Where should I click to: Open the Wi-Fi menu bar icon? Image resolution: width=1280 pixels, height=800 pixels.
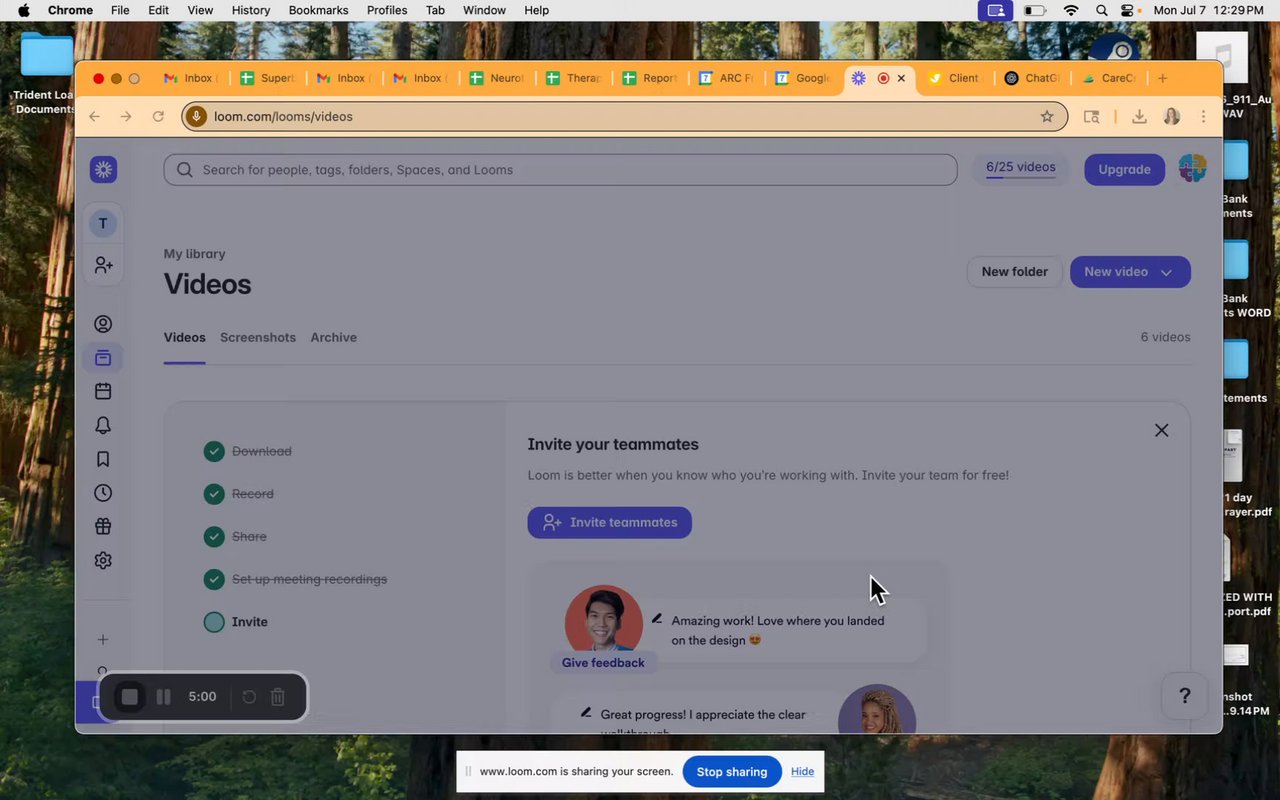click(1071, 10)
